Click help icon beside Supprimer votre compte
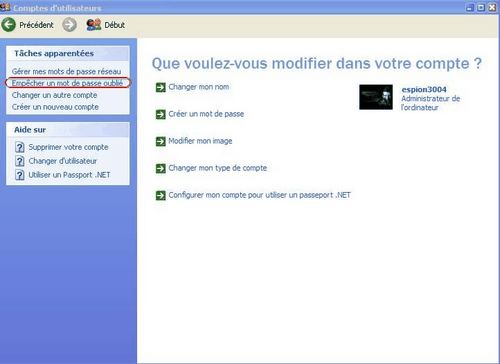Viewport: 500px width, 364px height. coord(20,147)
